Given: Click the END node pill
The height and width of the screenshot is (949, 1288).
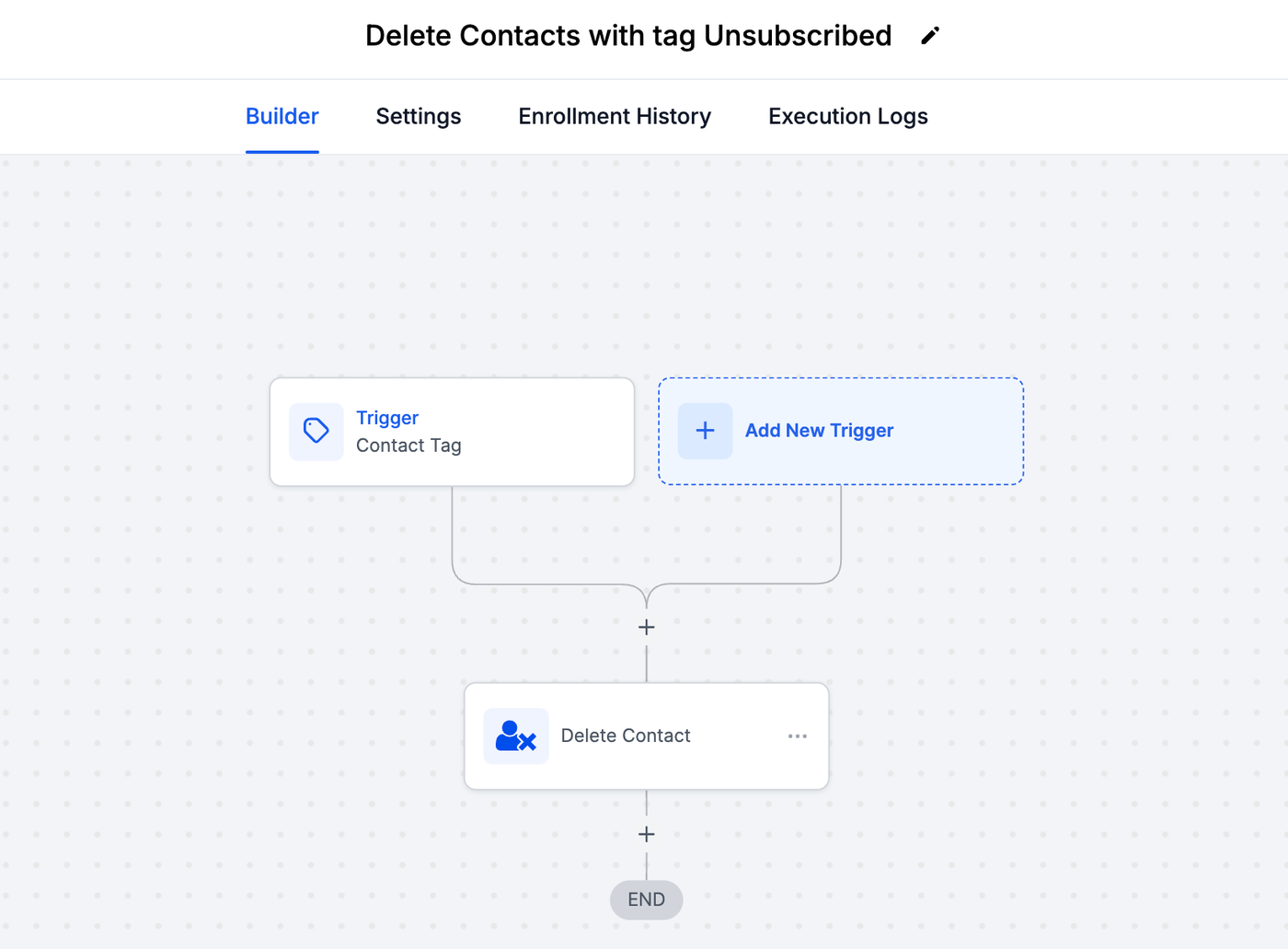Looking at the screenshot, I should [x=646, y=900].
